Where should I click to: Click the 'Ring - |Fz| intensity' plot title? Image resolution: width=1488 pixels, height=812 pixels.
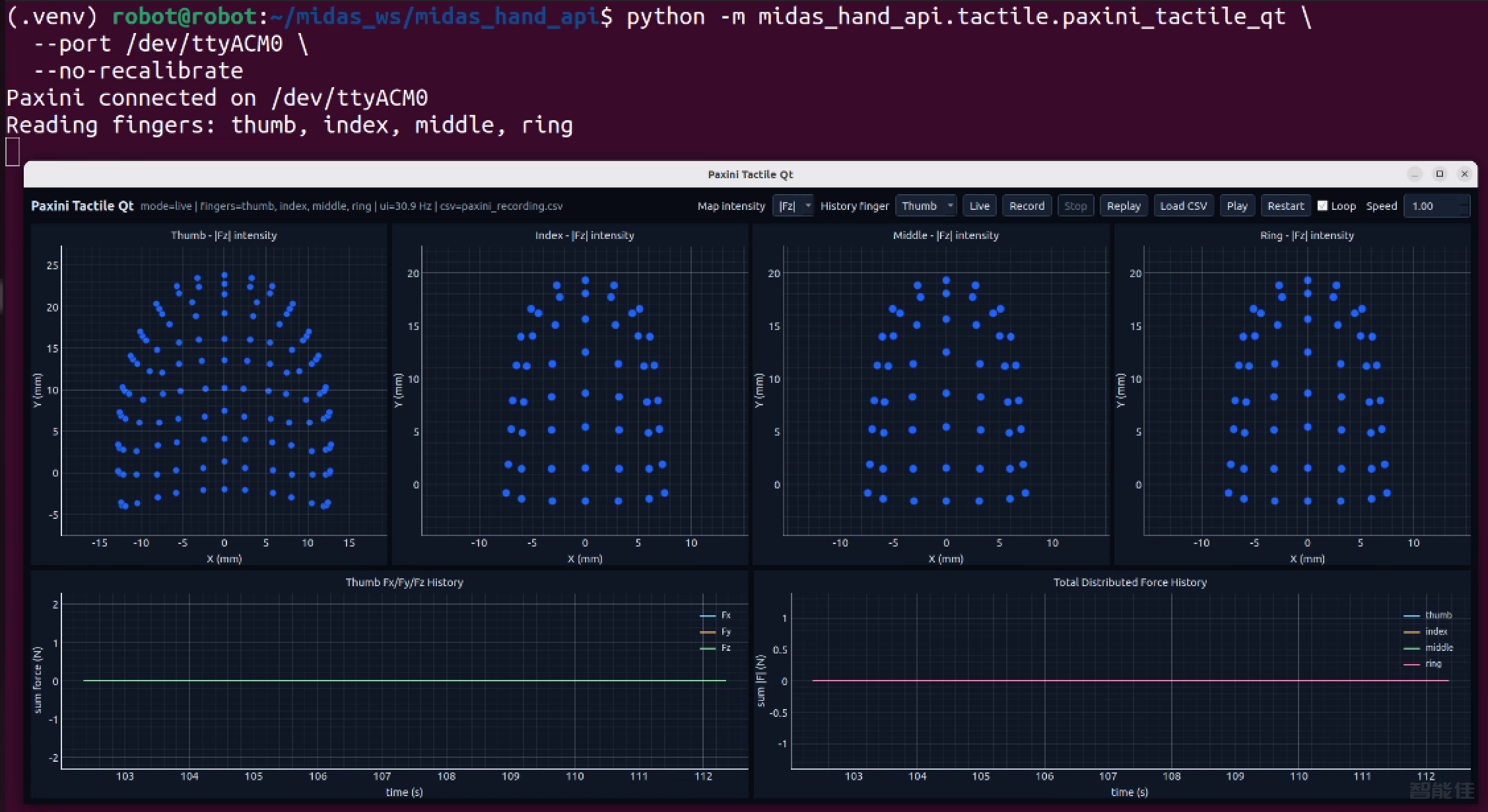coord(1306,235)
